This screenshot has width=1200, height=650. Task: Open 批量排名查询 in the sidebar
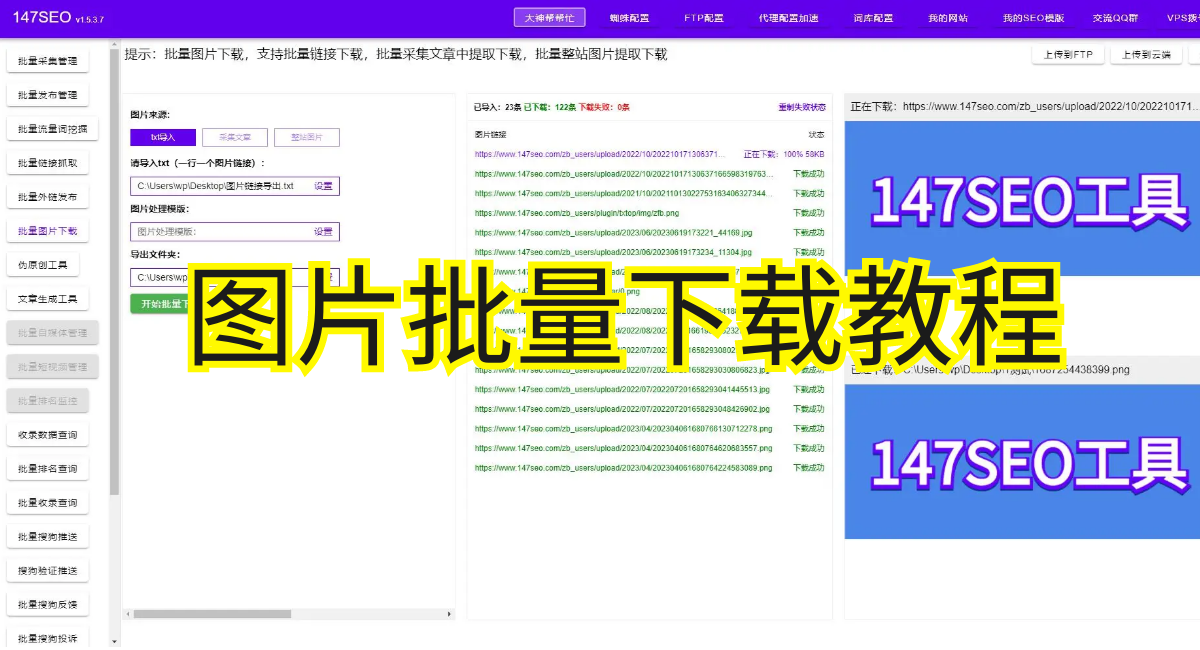tap(47, 469)
